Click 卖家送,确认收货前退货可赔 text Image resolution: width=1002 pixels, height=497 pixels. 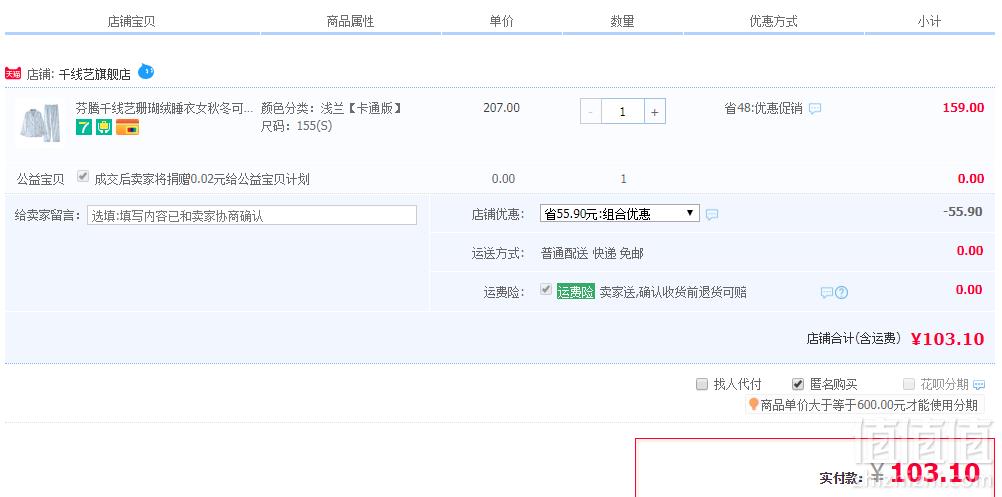pyautogui.click(x=673, y=293)
